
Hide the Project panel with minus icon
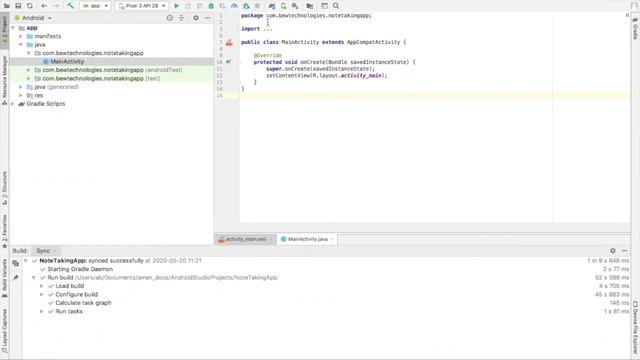pyautogui.click(x=207, y=18)
